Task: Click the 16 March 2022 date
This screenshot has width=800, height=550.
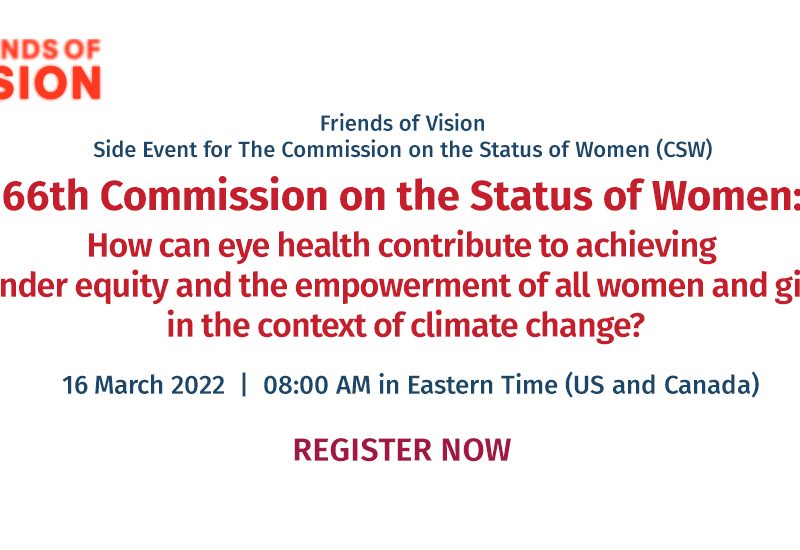Action: (x=143, y=386)
